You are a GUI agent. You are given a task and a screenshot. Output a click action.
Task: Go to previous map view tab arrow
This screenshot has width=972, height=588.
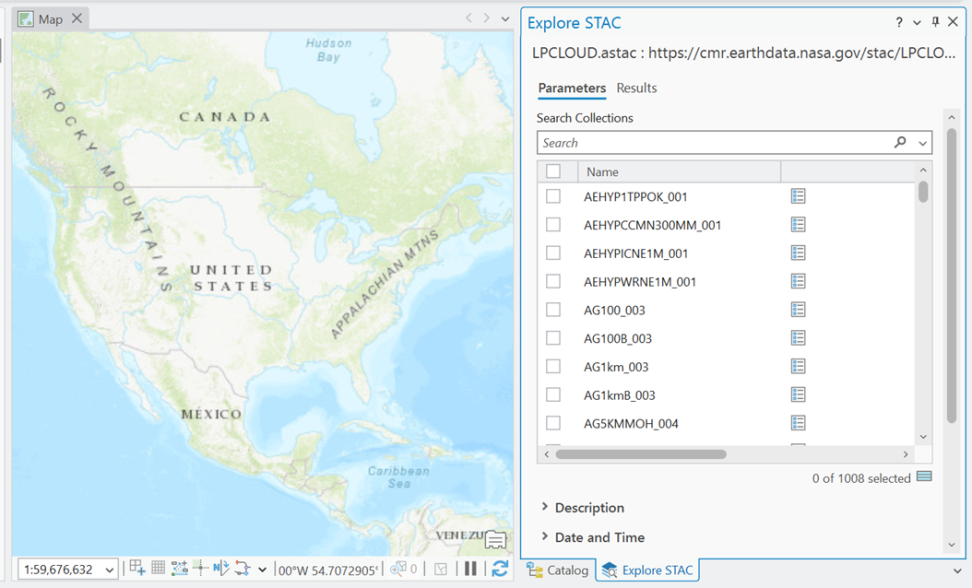469,19
